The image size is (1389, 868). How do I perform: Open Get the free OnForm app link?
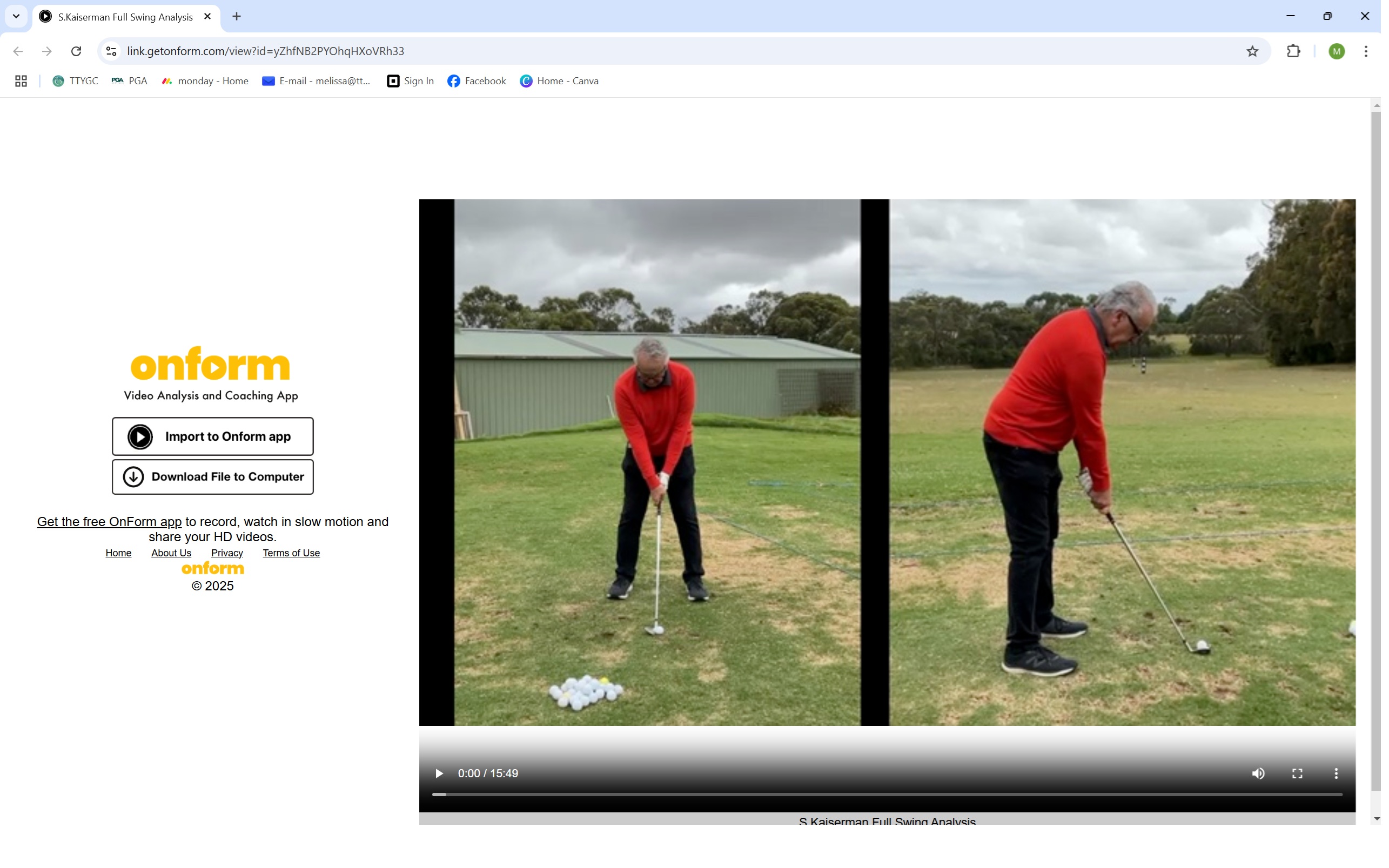coord(109,521)
